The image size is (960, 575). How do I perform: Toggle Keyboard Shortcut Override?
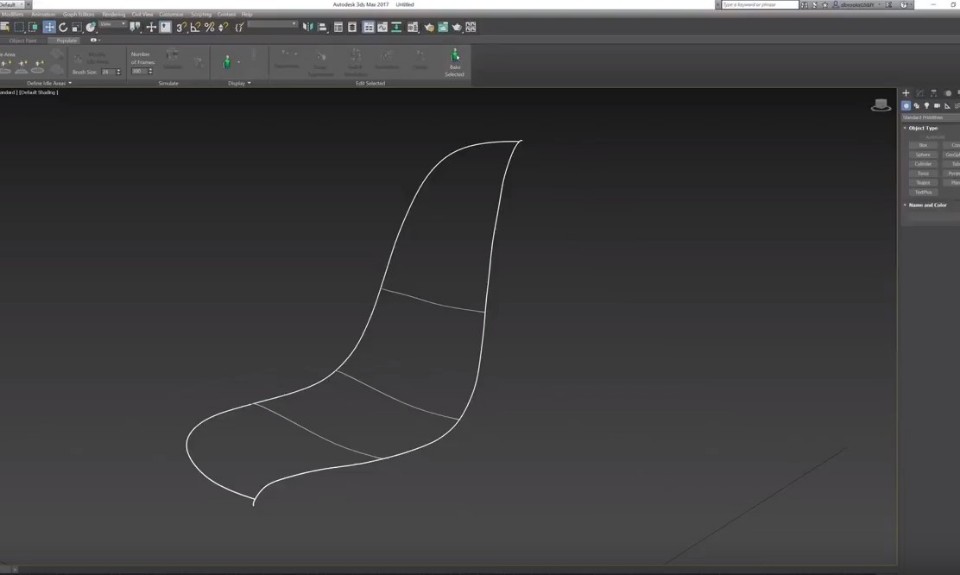pyautogui.click(x=165, y=27)
